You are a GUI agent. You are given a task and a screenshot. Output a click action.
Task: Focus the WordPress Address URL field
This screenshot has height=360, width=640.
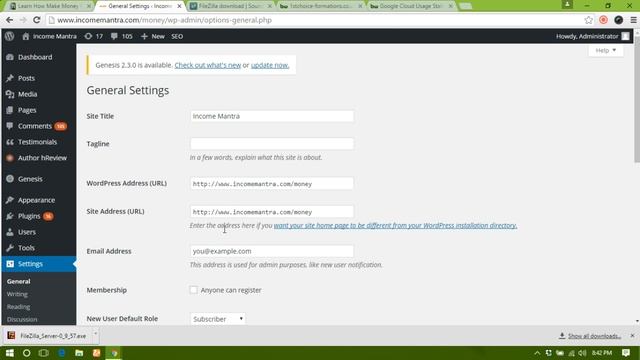coord(272,183)
